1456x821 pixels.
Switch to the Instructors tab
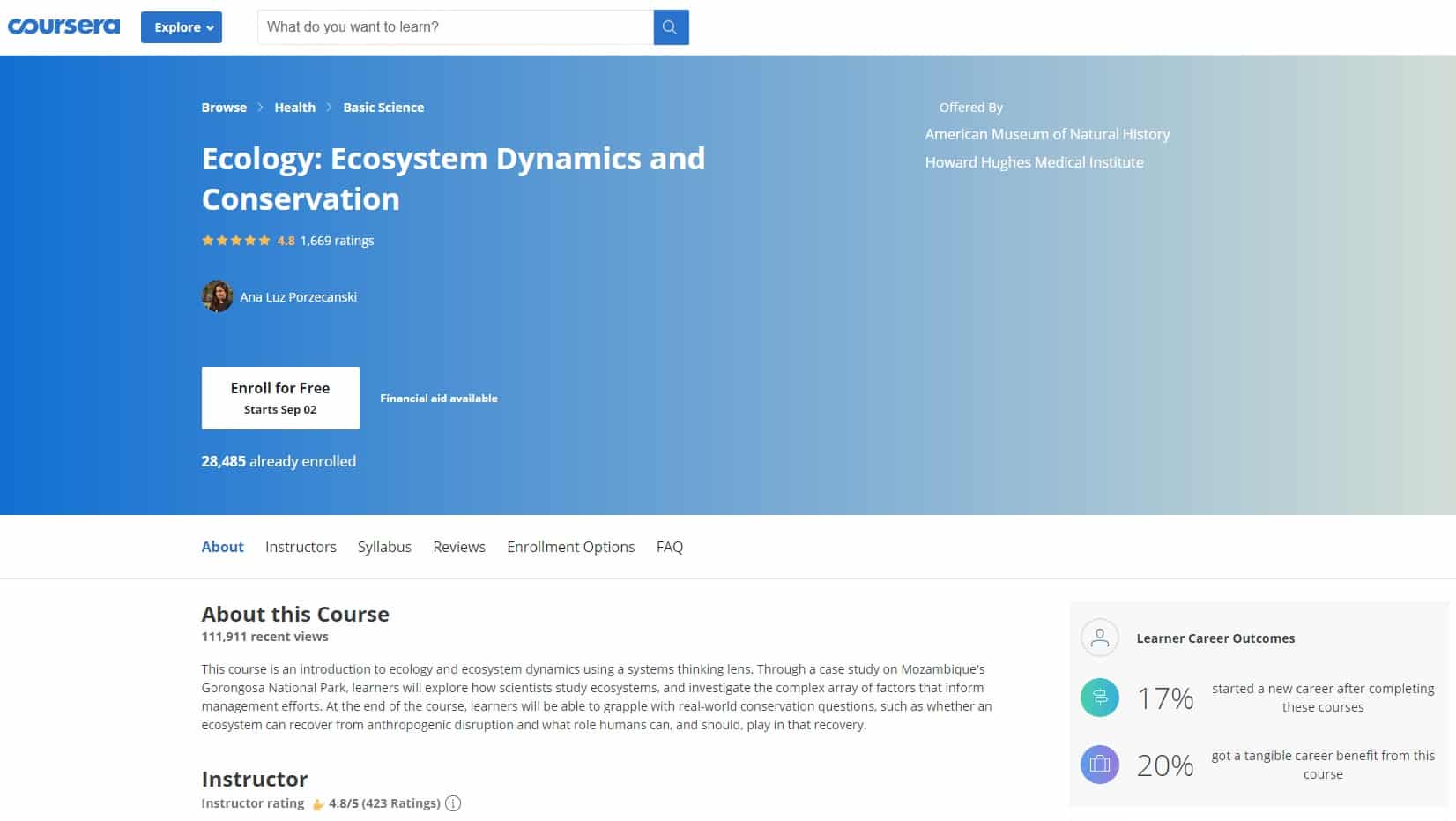(301, 547)
